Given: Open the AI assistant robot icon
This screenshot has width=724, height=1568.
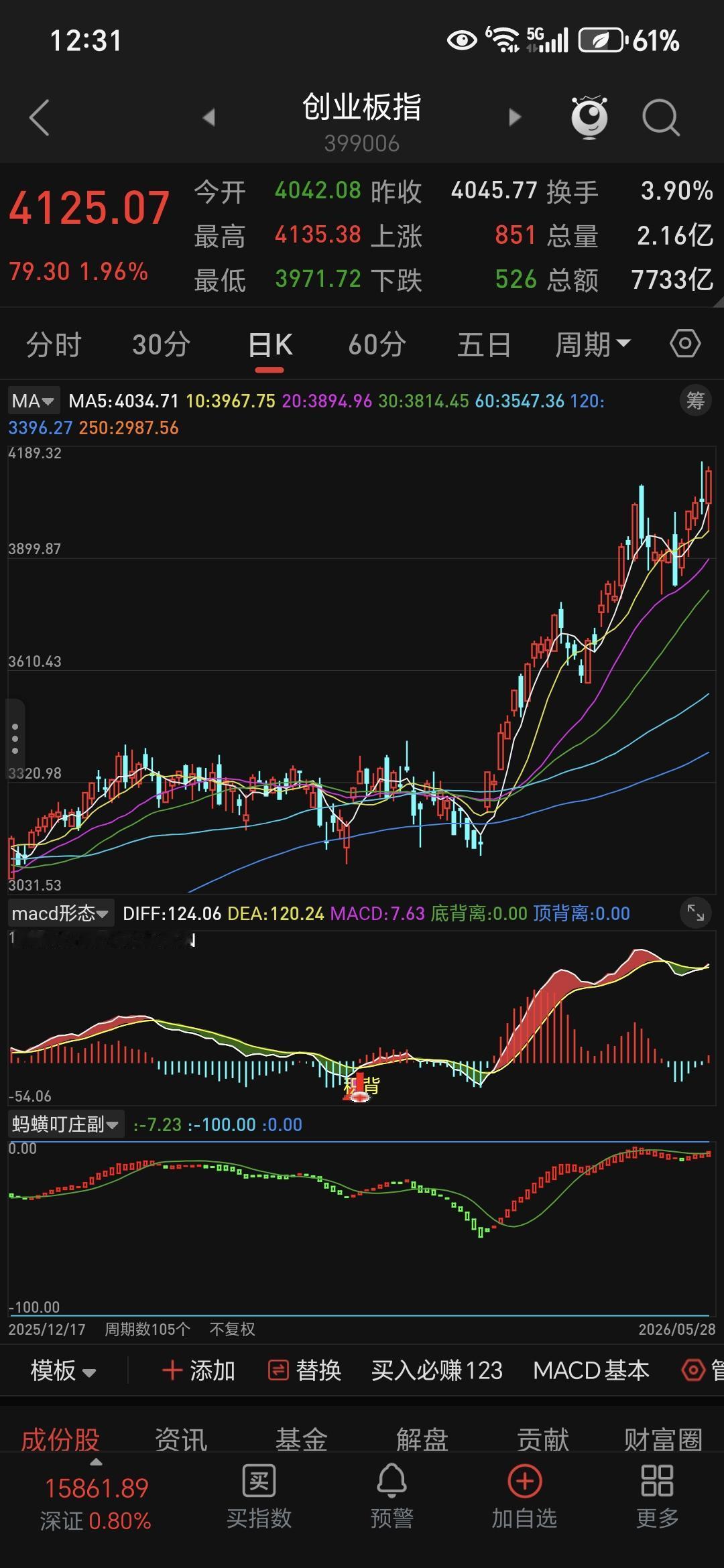Looking at the screenshot, I should [x=589, y=117].
